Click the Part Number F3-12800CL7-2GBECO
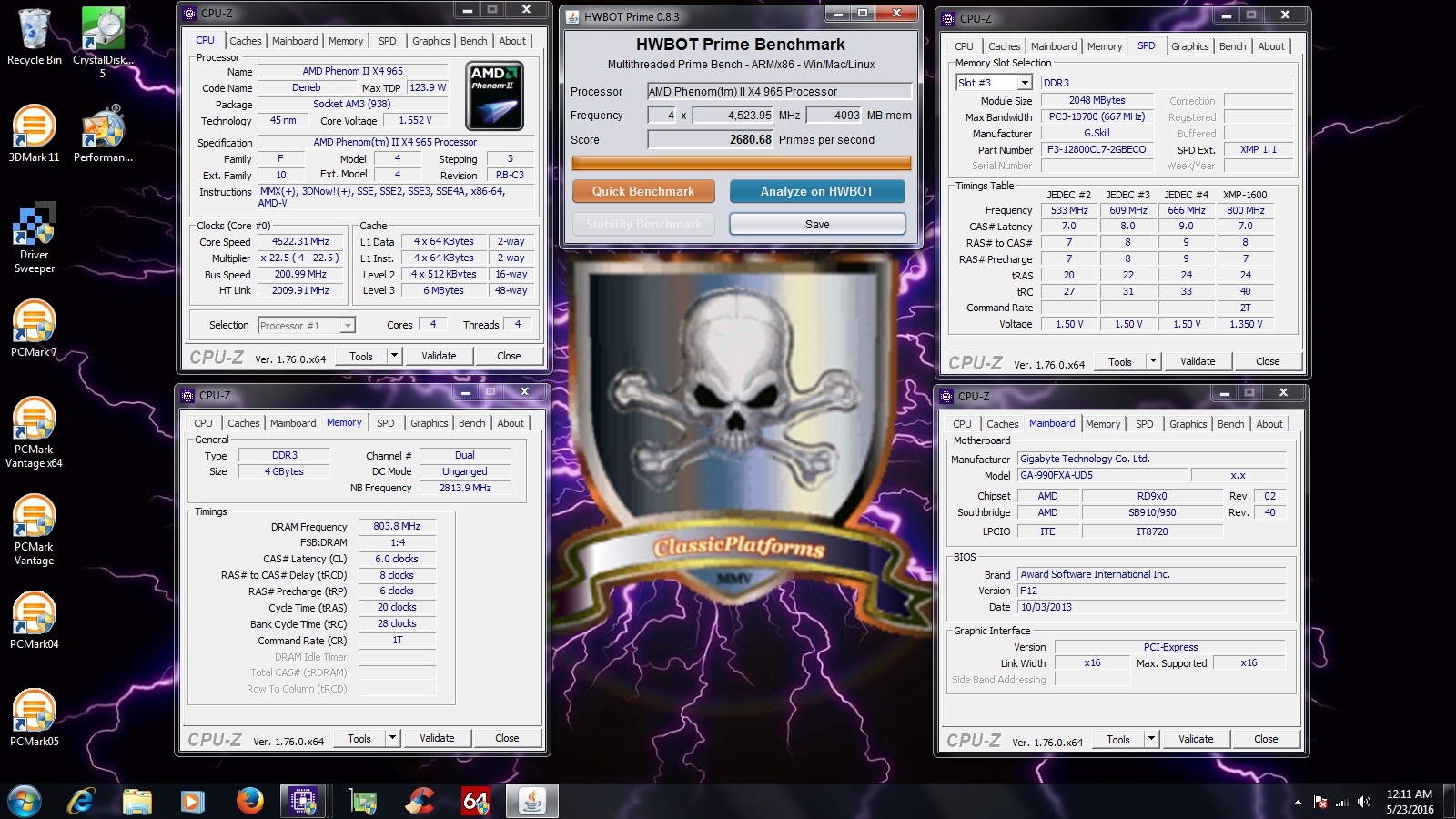Image resolution: width=1456 pixels, height=819 pixels. click(x=1097, y=149)
